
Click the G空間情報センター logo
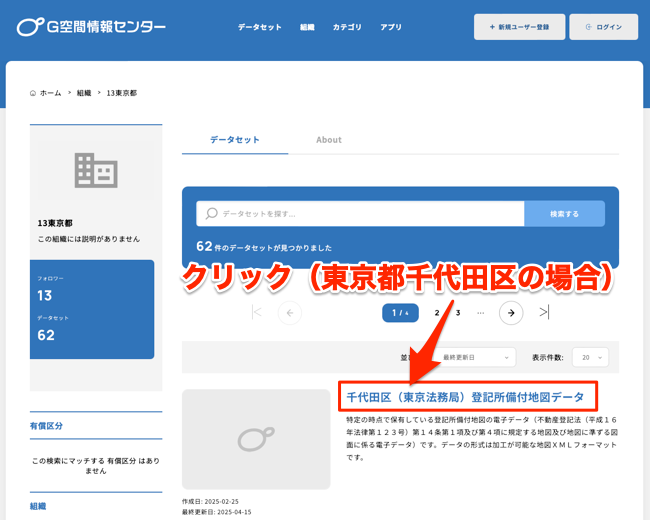click(91, 27)
